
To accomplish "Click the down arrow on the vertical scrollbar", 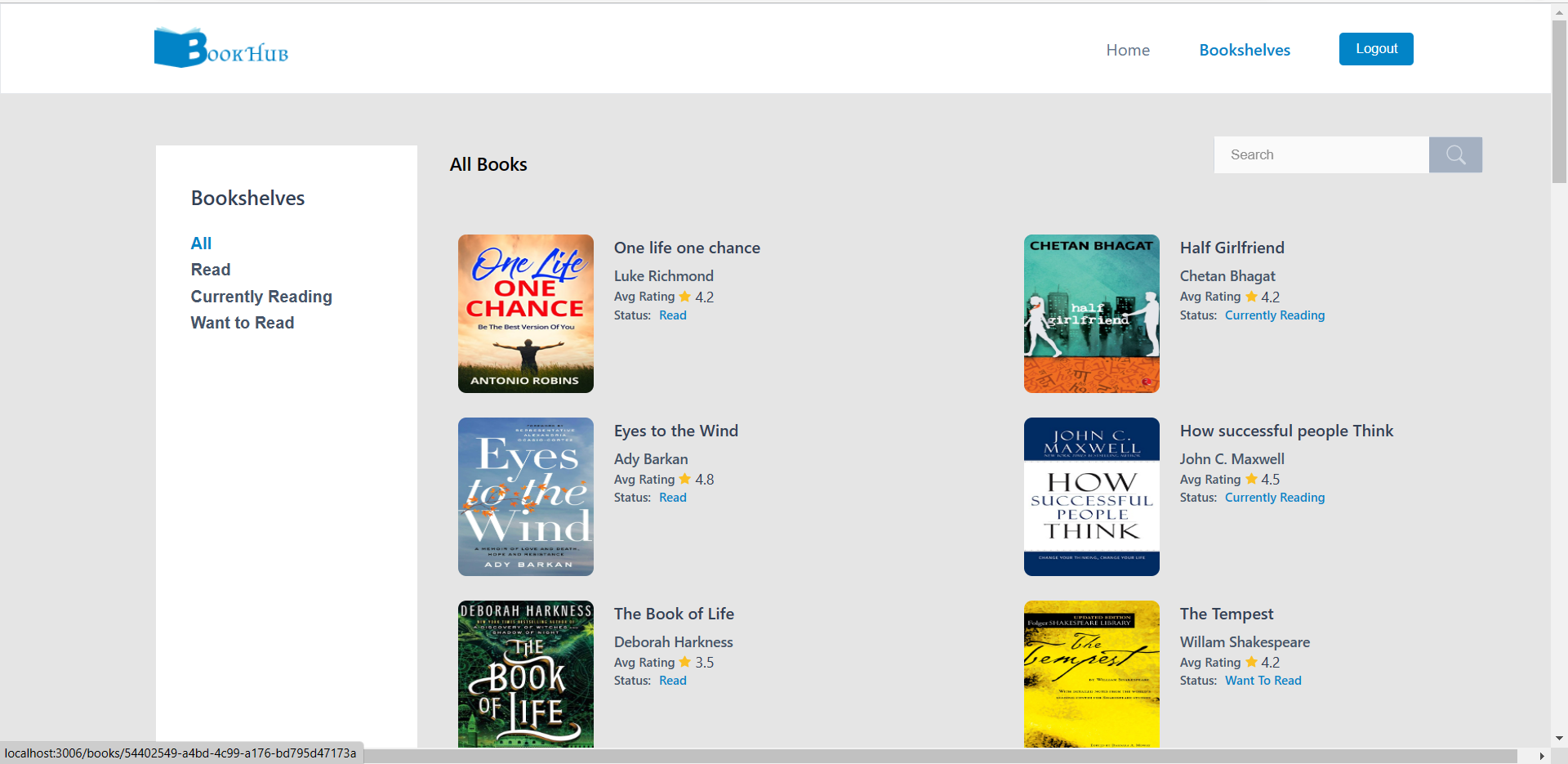I will coord(1559,738).
